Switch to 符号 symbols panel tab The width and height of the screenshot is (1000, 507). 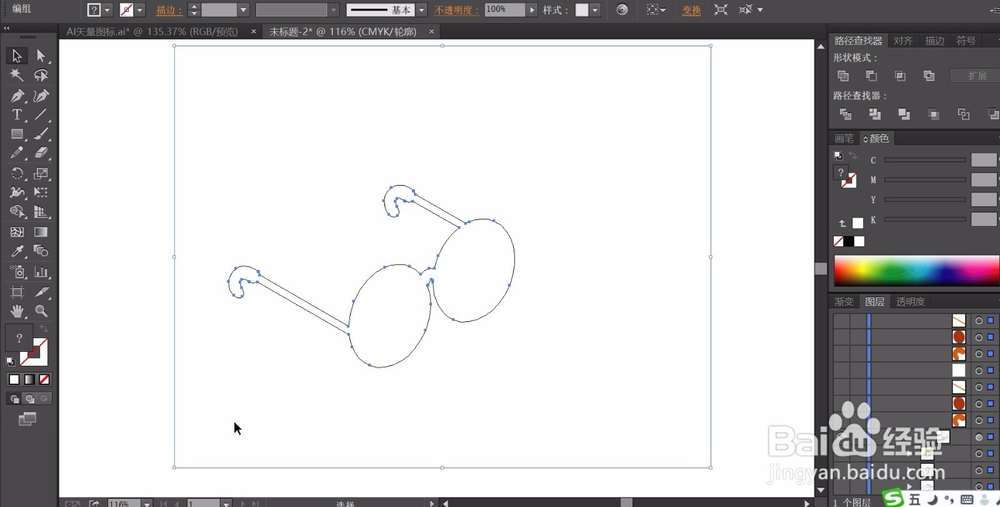coord(966,40)
